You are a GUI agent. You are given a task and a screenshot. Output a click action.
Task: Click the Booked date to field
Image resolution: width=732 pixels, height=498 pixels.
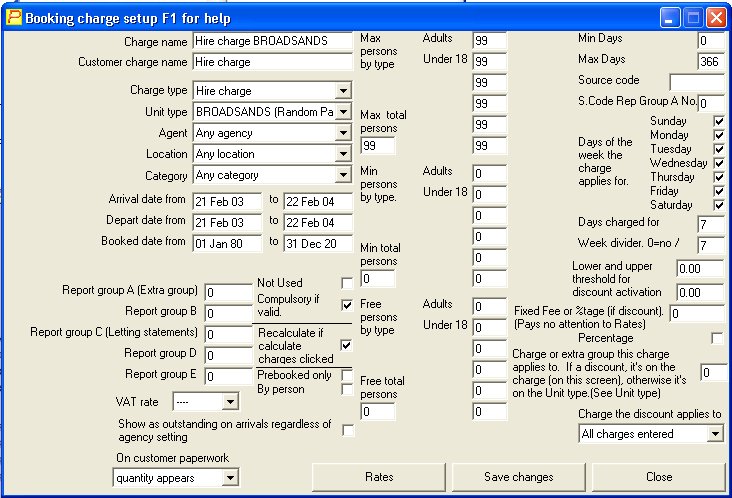(x=318, y=244)
